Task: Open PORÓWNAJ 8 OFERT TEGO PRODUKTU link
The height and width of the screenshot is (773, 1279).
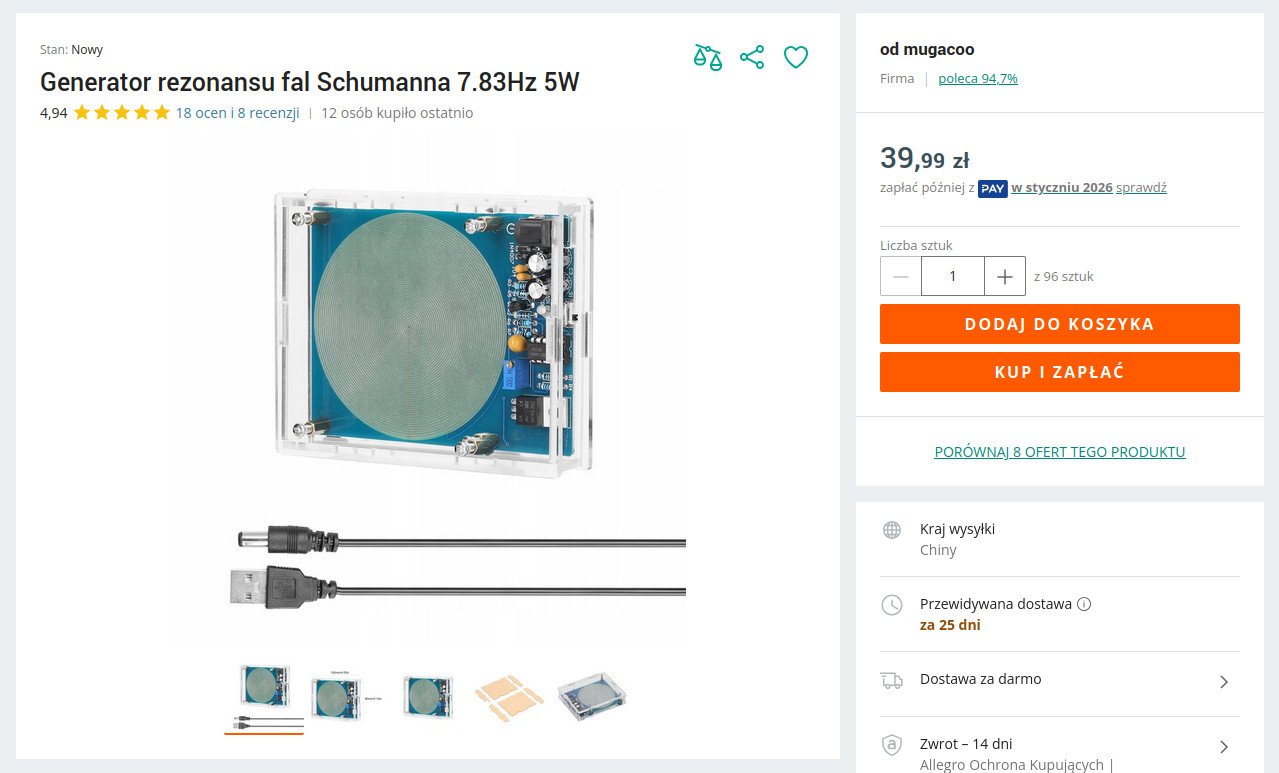Action: [1060, 452]
